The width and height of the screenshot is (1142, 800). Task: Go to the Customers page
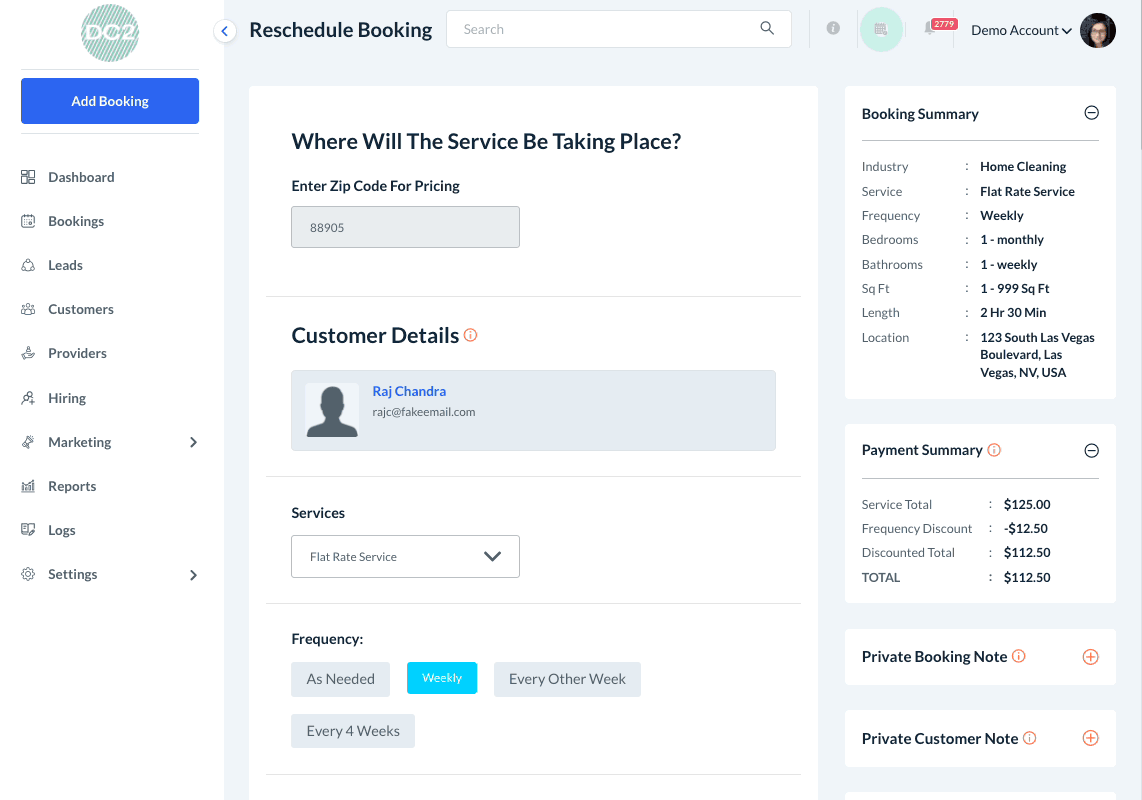click(x=81, y=309)
